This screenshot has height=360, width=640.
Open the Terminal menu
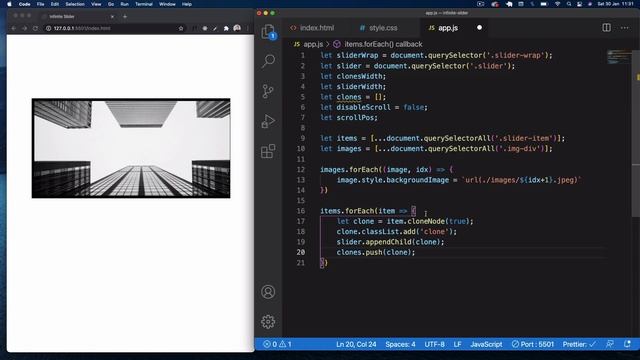tap(144, 4)
